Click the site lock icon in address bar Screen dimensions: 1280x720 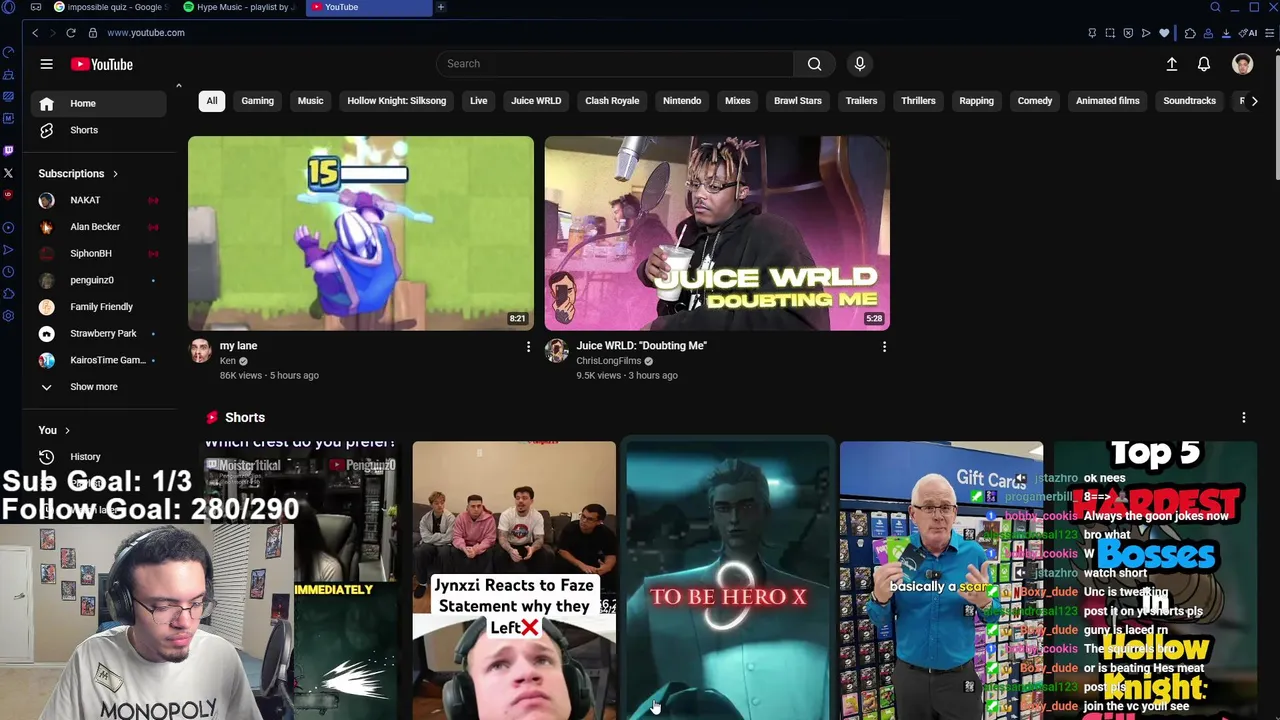point(93,33)
